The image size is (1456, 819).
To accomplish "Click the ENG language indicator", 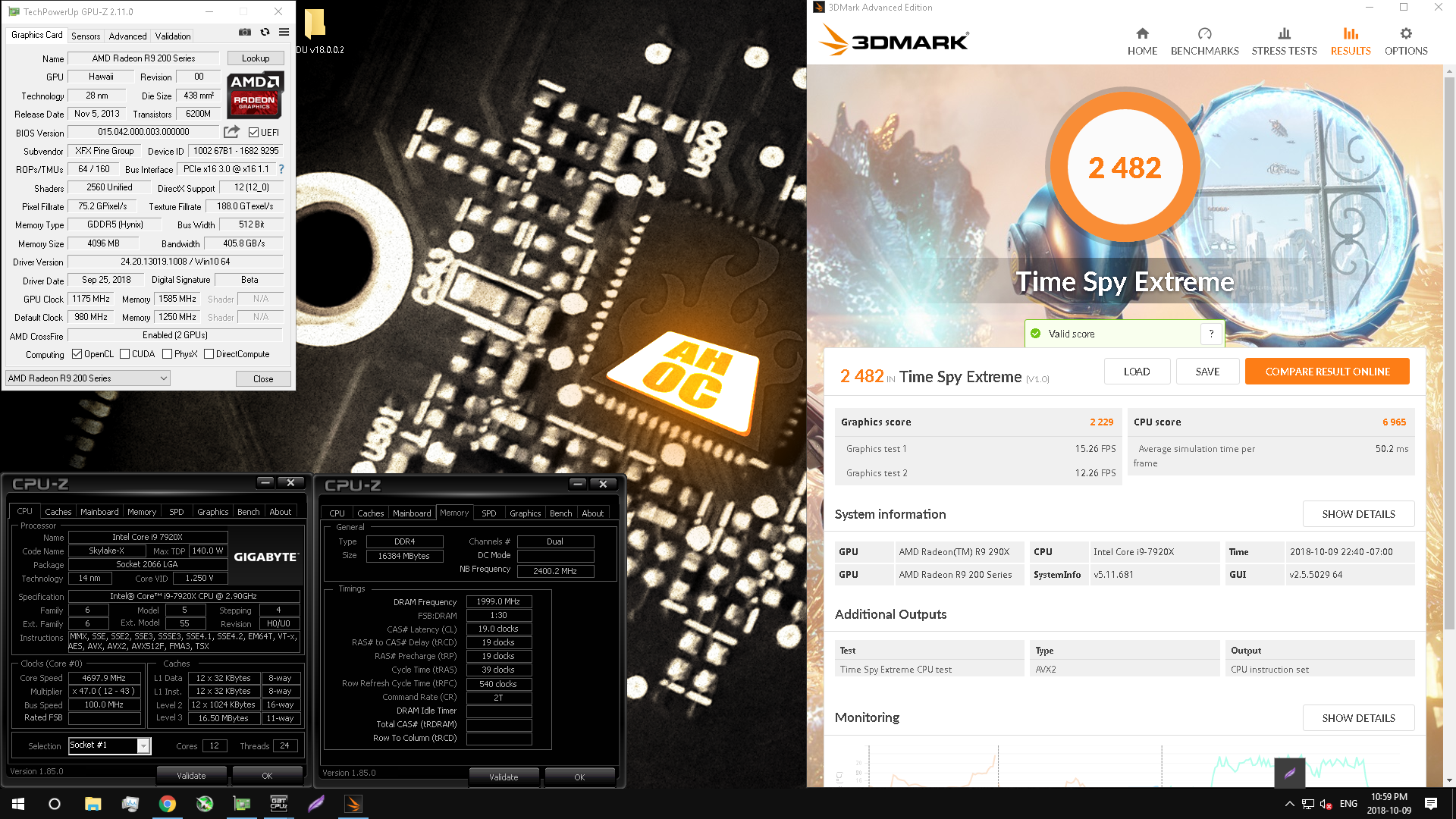I will pos(1348,804).
